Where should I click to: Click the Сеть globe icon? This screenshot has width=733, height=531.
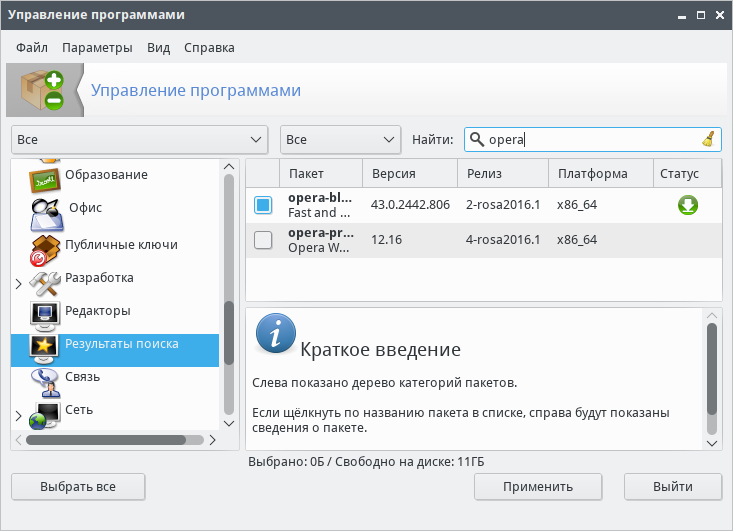pyautogui.click(x=45, y=413)
